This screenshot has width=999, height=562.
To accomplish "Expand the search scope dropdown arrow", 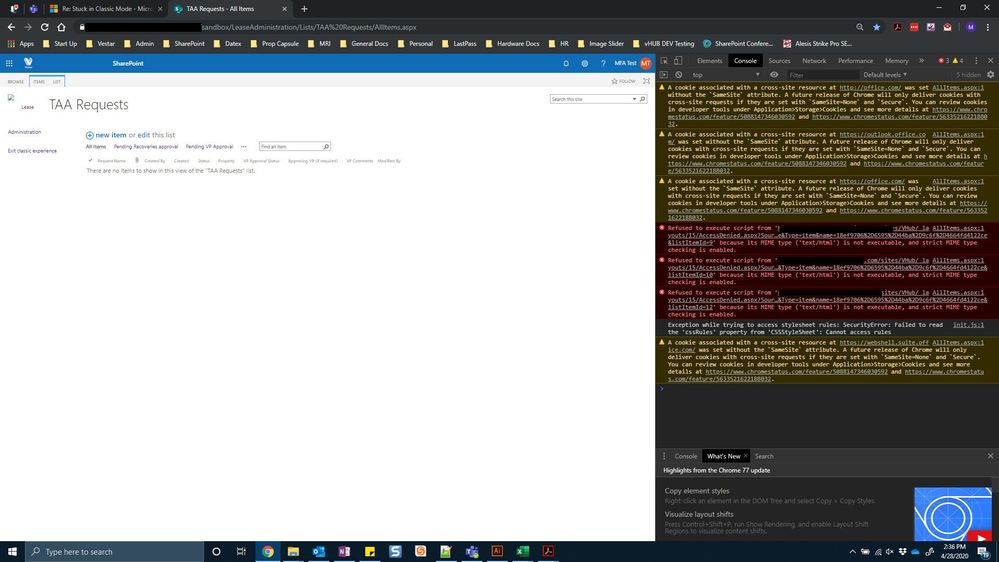I will click(634, 99).
